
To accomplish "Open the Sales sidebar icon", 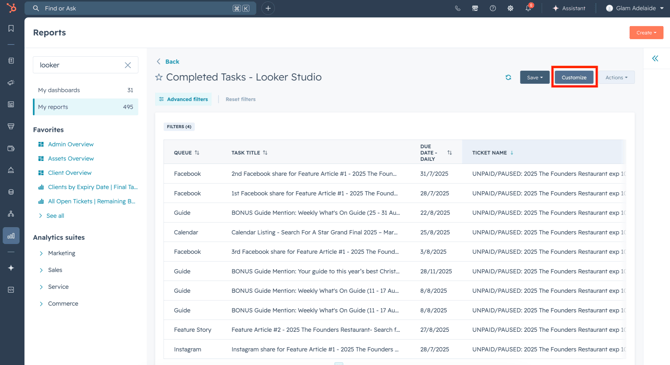I will tap(11, 126).
